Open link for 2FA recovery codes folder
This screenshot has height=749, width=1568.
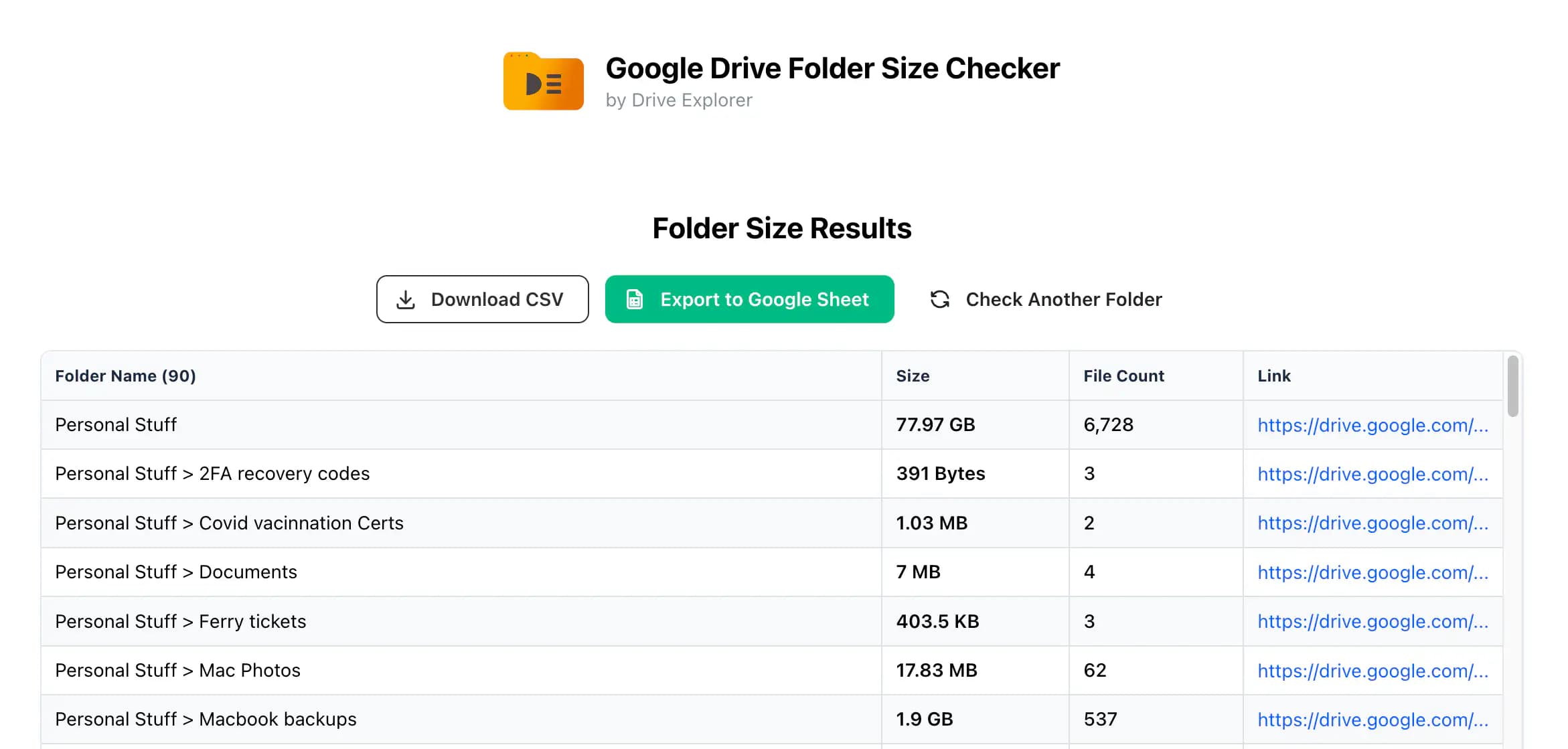[x=1373, y=474]
